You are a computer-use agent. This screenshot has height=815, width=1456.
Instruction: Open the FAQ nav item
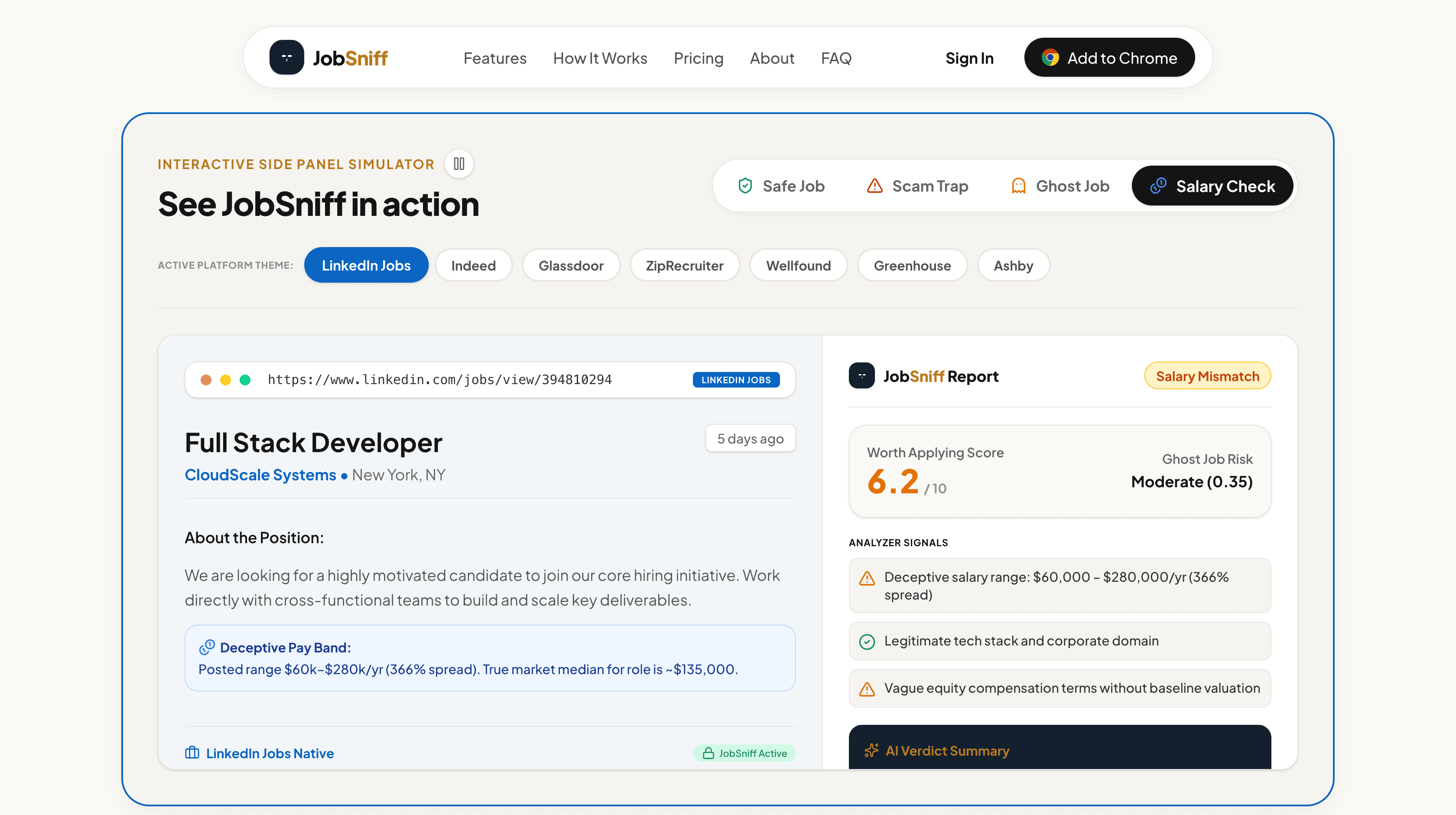(x=836, y=58)
